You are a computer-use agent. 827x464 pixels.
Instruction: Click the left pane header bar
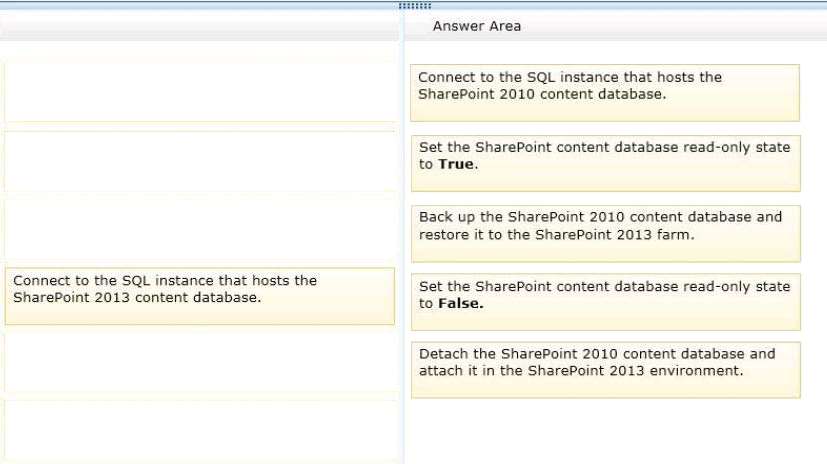(200, 26)
